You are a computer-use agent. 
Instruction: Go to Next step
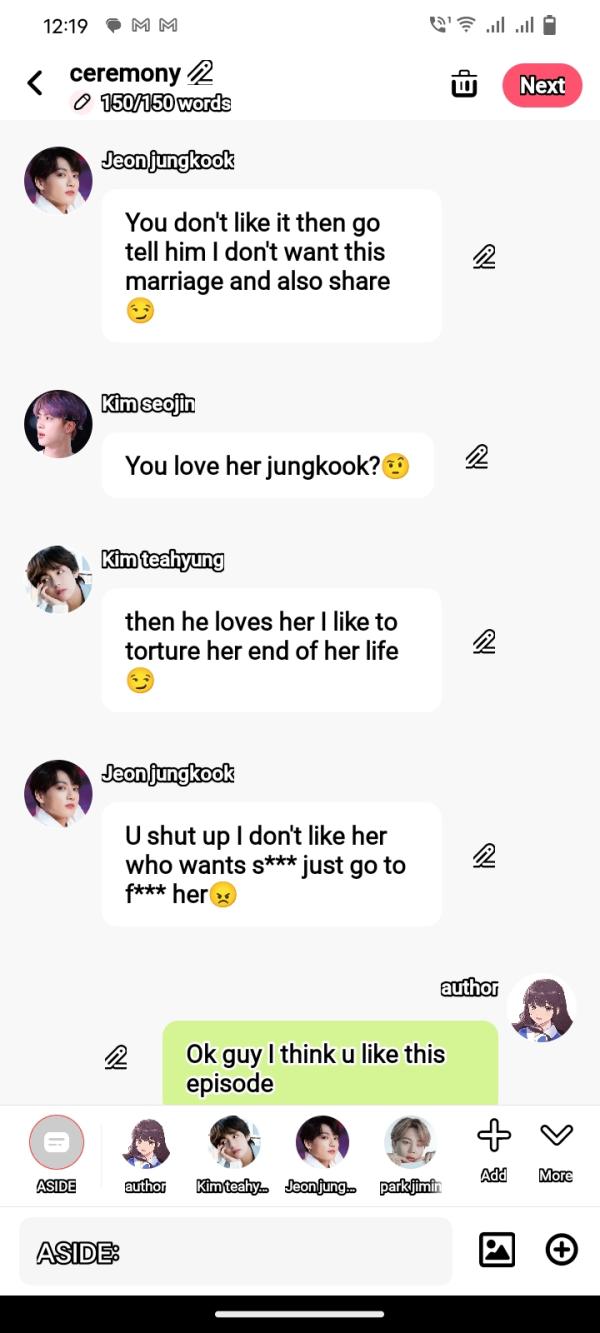coord(542,85)
